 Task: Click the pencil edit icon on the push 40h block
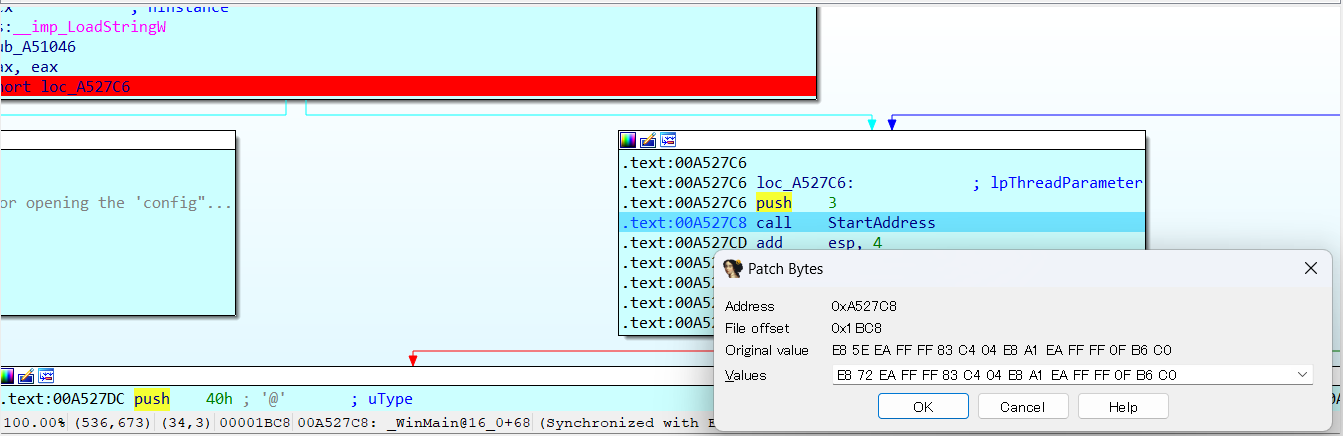tap(26, 376)
